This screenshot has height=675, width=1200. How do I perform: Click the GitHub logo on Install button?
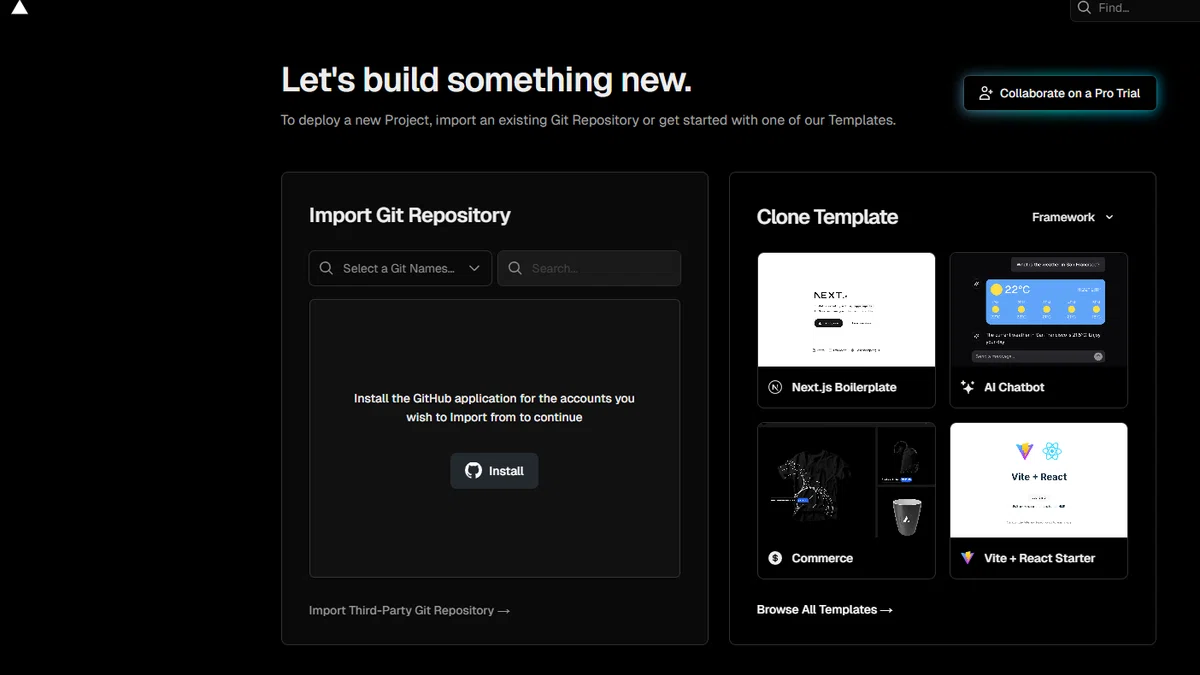[474, 471]
